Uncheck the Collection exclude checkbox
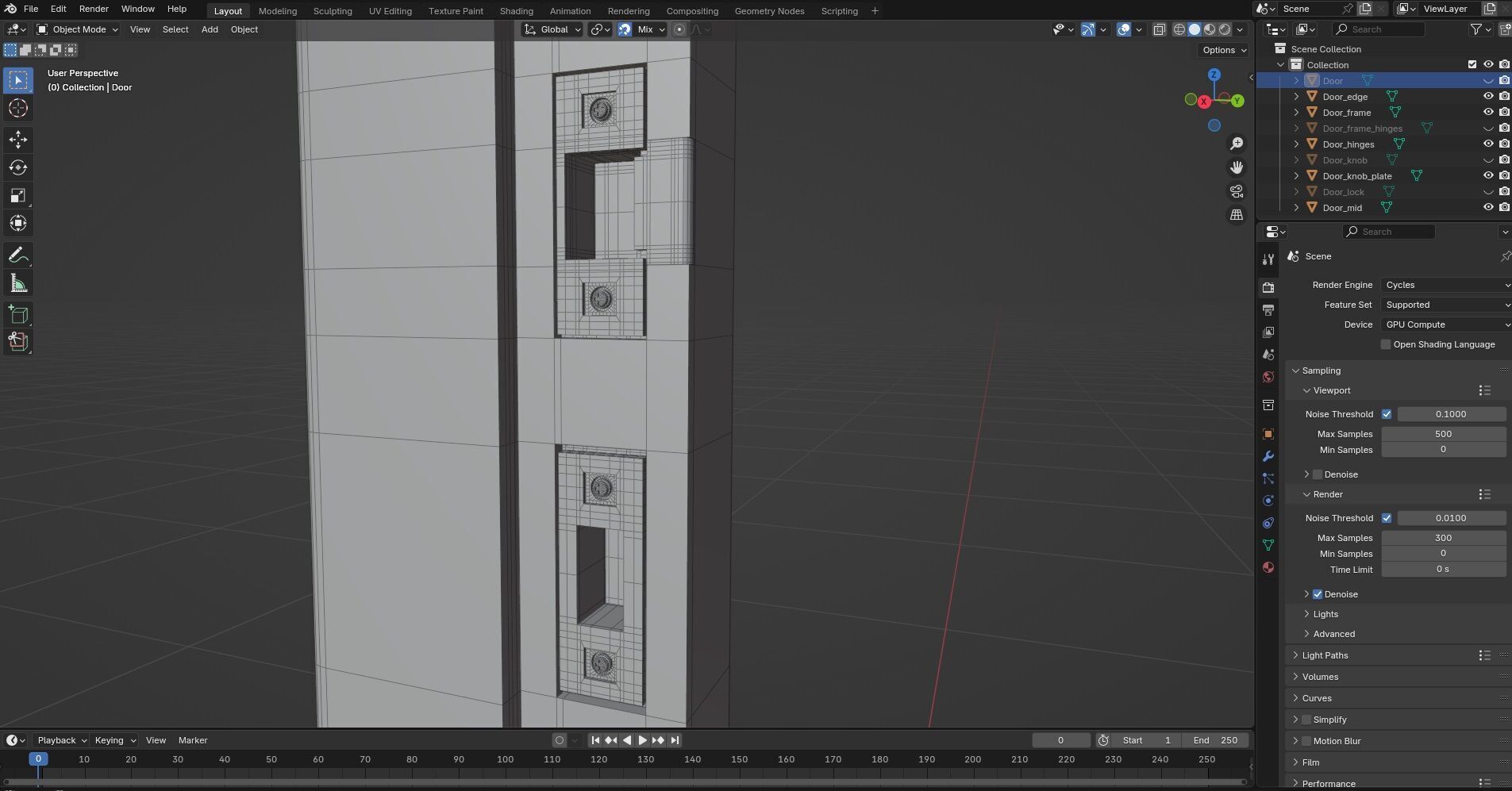The height and width of the screenshot is (791, 1512). [x=1472, y=64]
